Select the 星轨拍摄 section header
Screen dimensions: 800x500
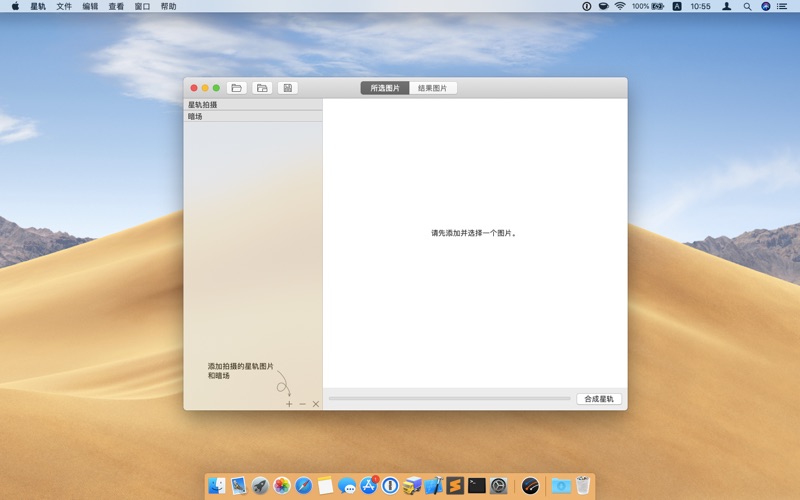pyautogui.click(x=253, y=104)
